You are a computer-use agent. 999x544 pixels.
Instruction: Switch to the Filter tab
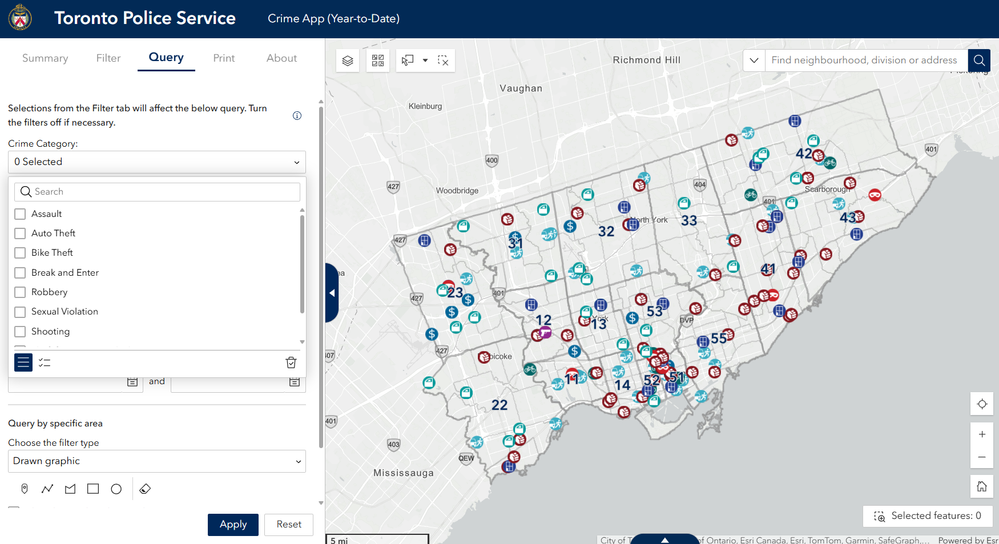pos(108,58)
